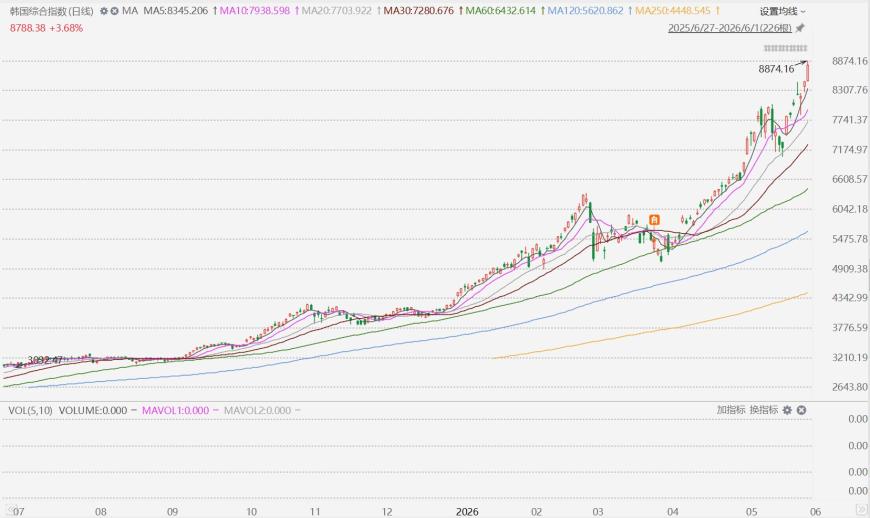Select the MA120:5620.862 value
The width and height of the screenshot is (870, 518).
pos(585,11)
